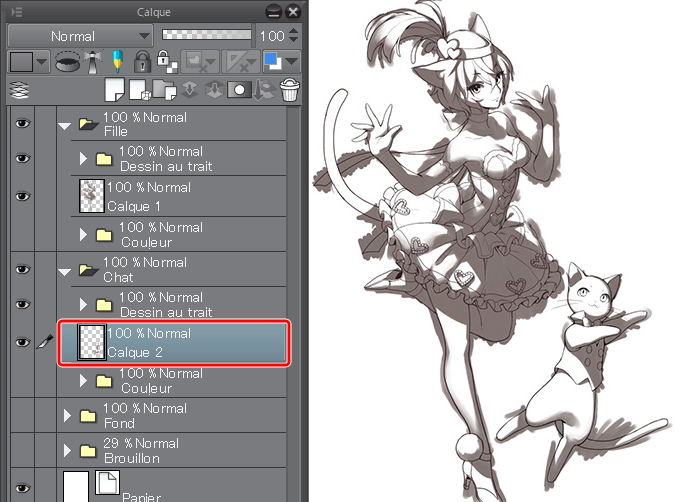The height and width of the screenshot is (502, 696).
Task: Collapse the Fille folder triangle
Action: pyautogui.click(x=65, y=126)
